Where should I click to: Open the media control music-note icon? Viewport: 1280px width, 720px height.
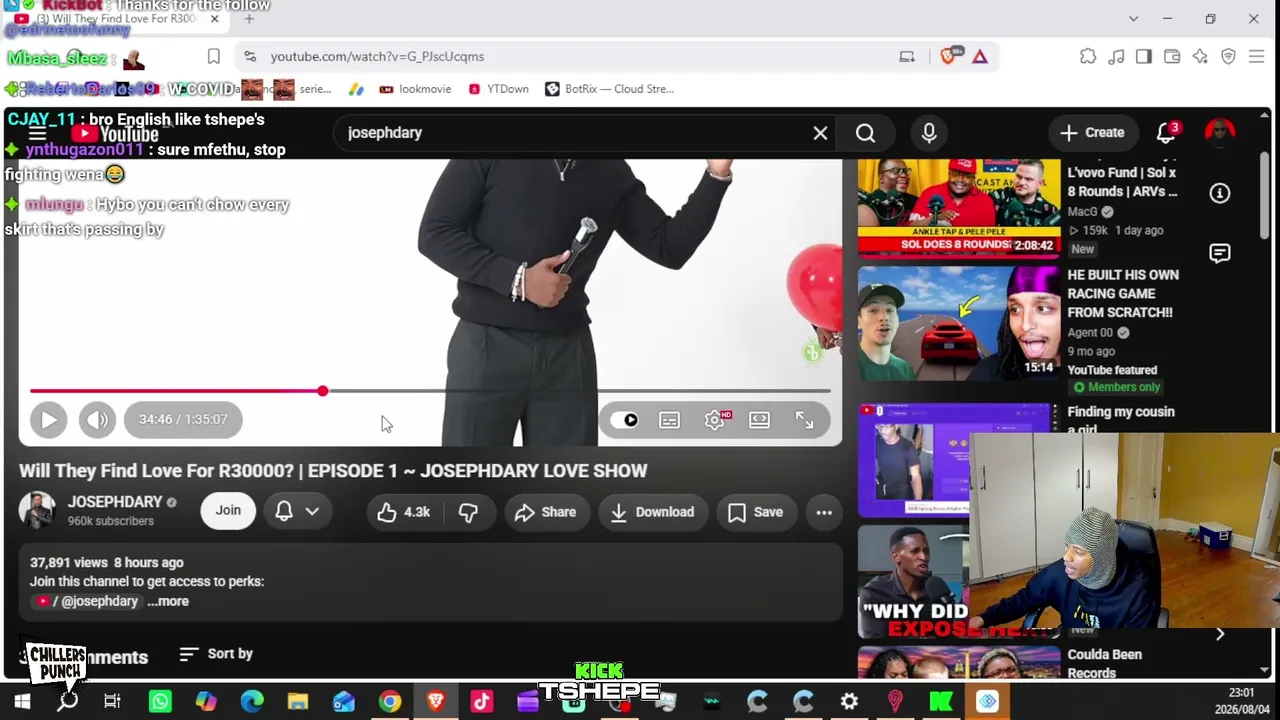pos(1116,57)
